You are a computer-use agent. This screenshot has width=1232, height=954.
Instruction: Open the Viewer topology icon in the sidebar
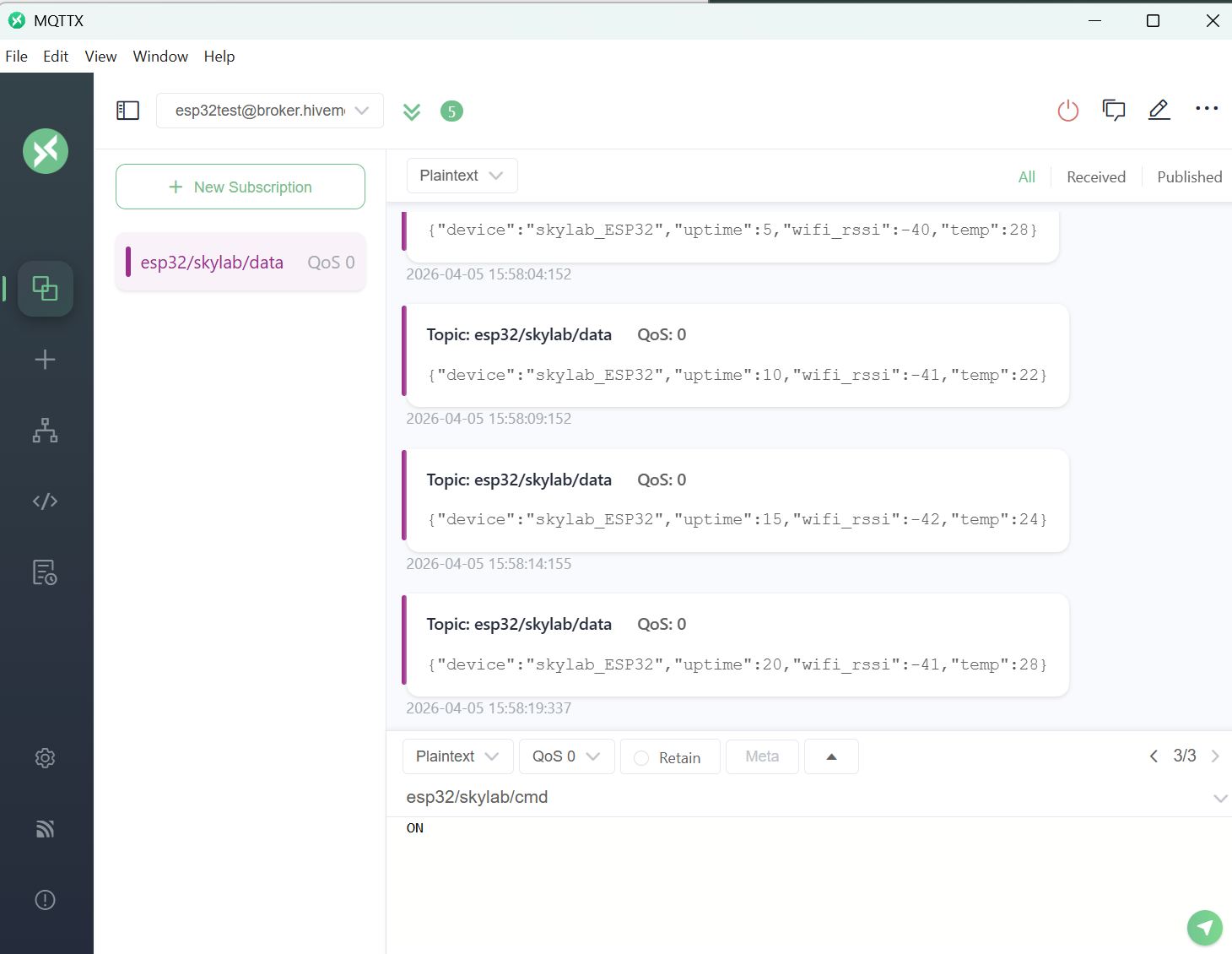pyautogui.click(x=46, y=431)
